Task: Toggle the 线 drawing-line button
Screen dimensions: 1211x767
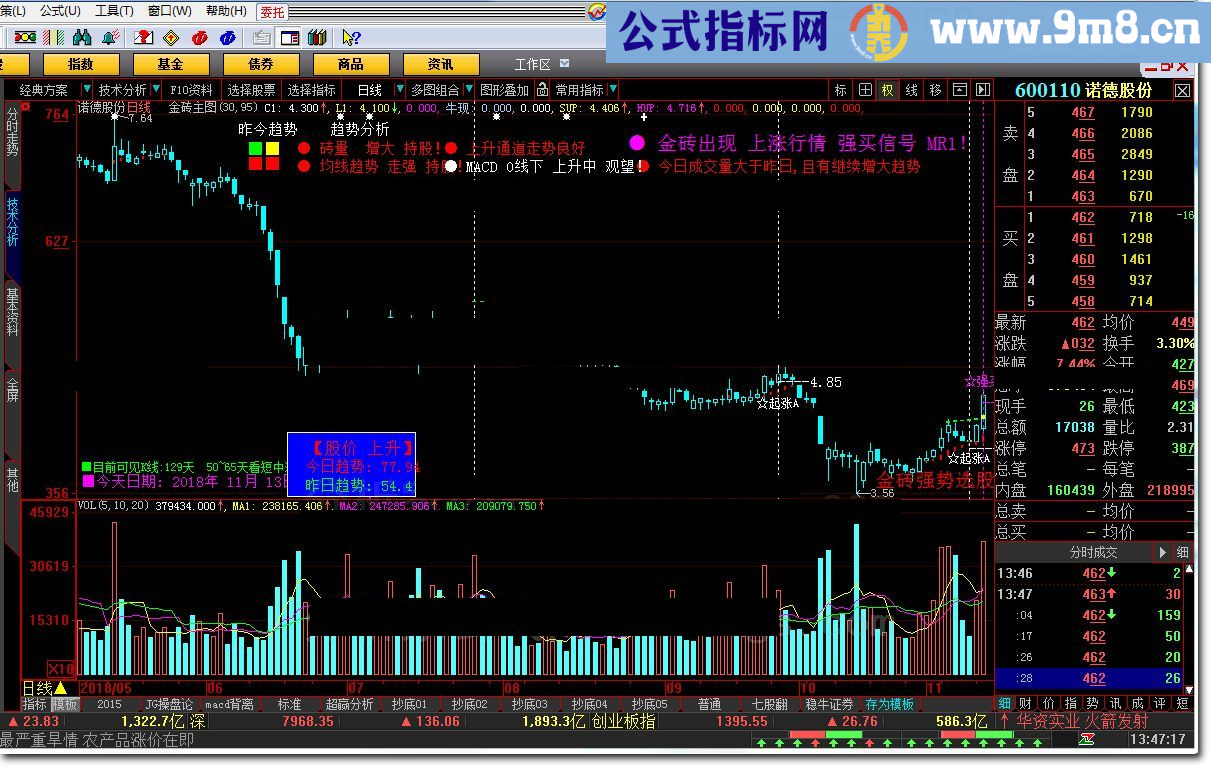Action: (911, 90)
